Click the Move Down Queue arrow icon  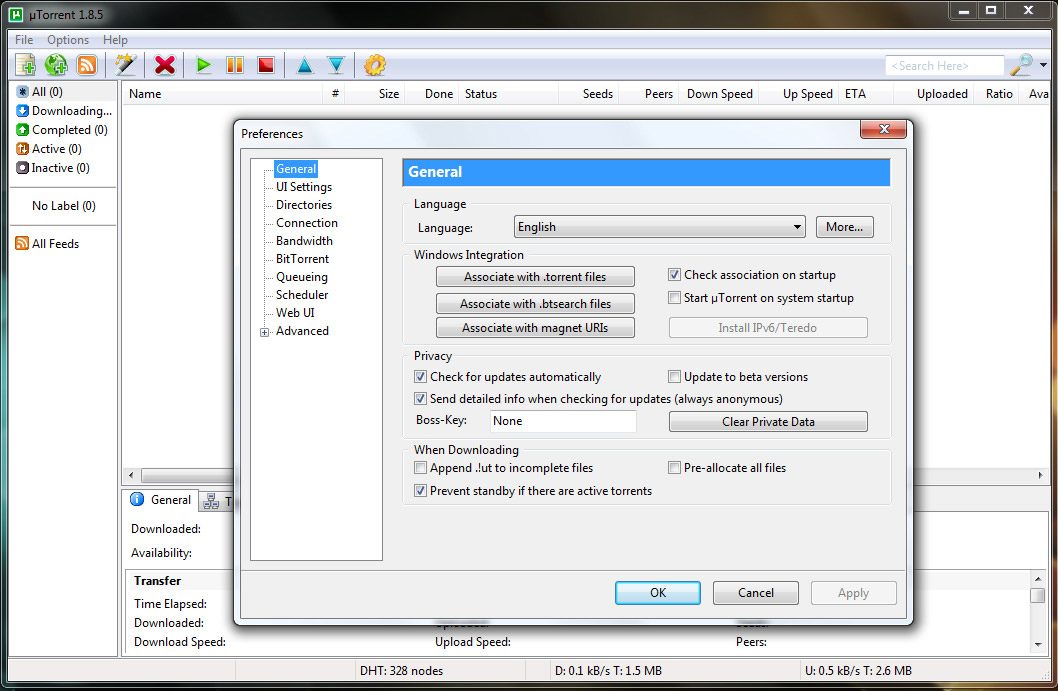coord(336,65)
